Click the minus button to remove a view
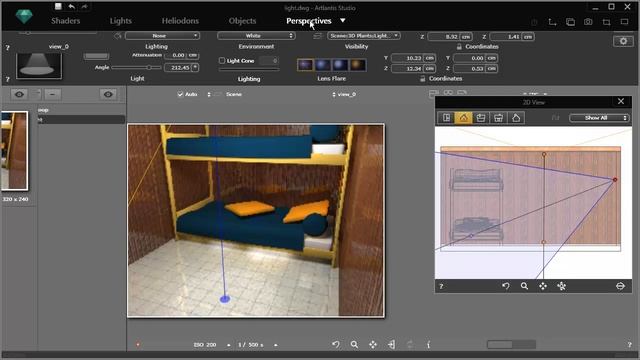640x360 pixels. [x=53, y=94]
